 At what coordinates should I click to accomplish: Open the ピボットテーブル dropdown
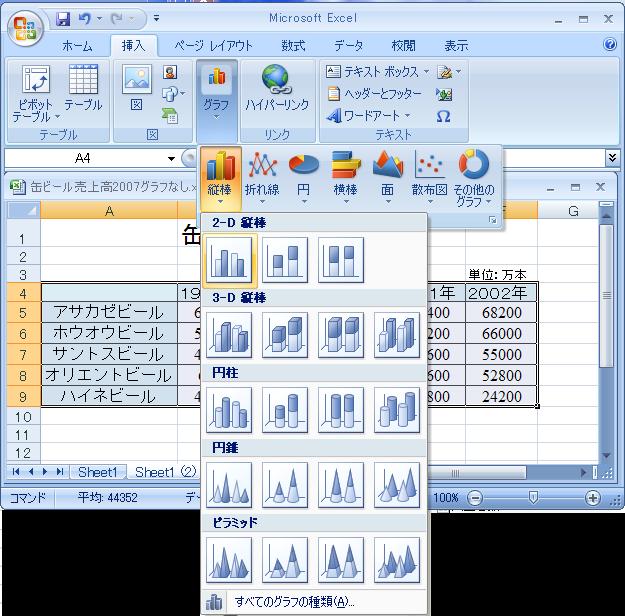click(x=35, y=93)
